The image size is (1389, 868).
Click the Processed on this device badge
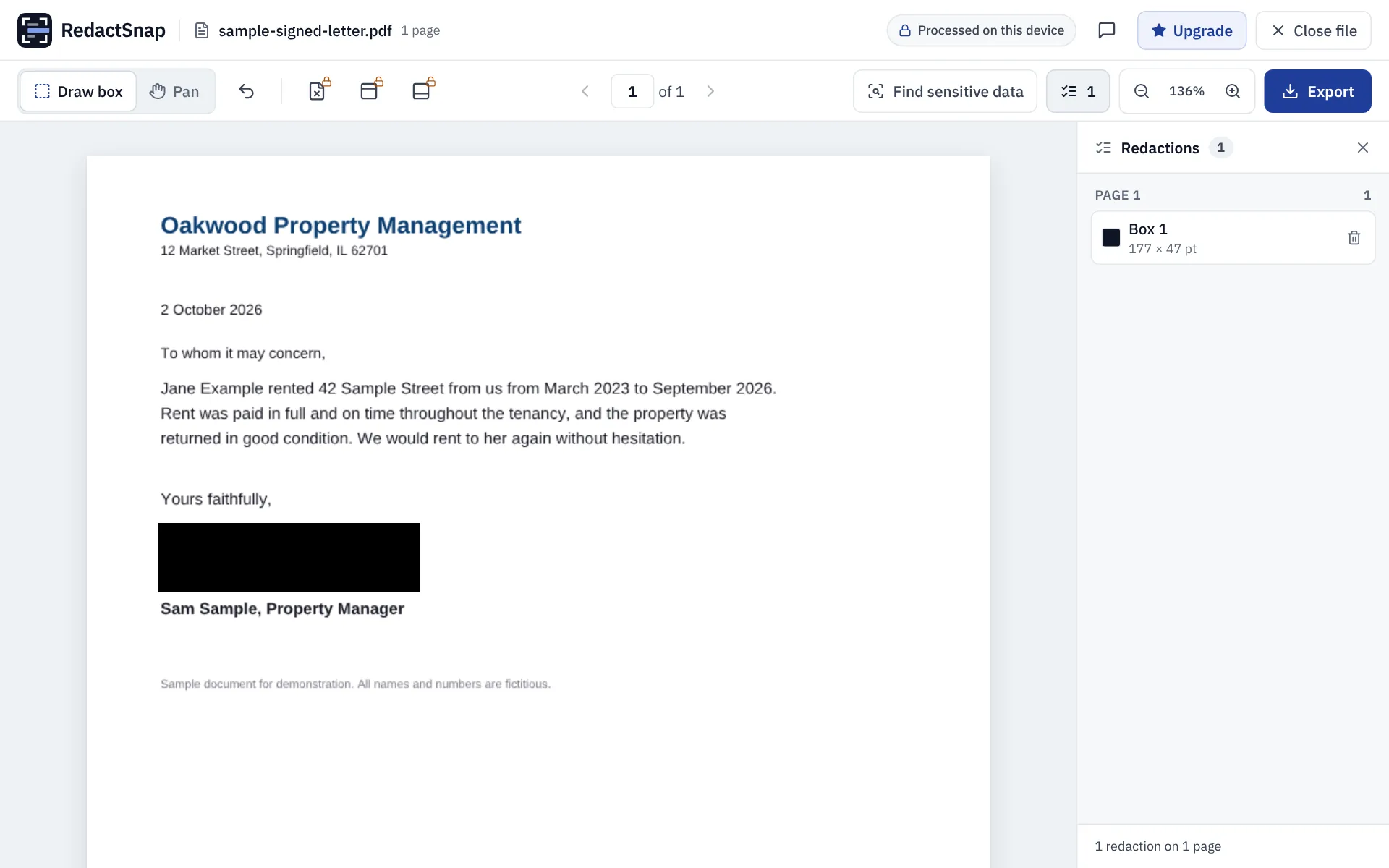pos(981,30)
